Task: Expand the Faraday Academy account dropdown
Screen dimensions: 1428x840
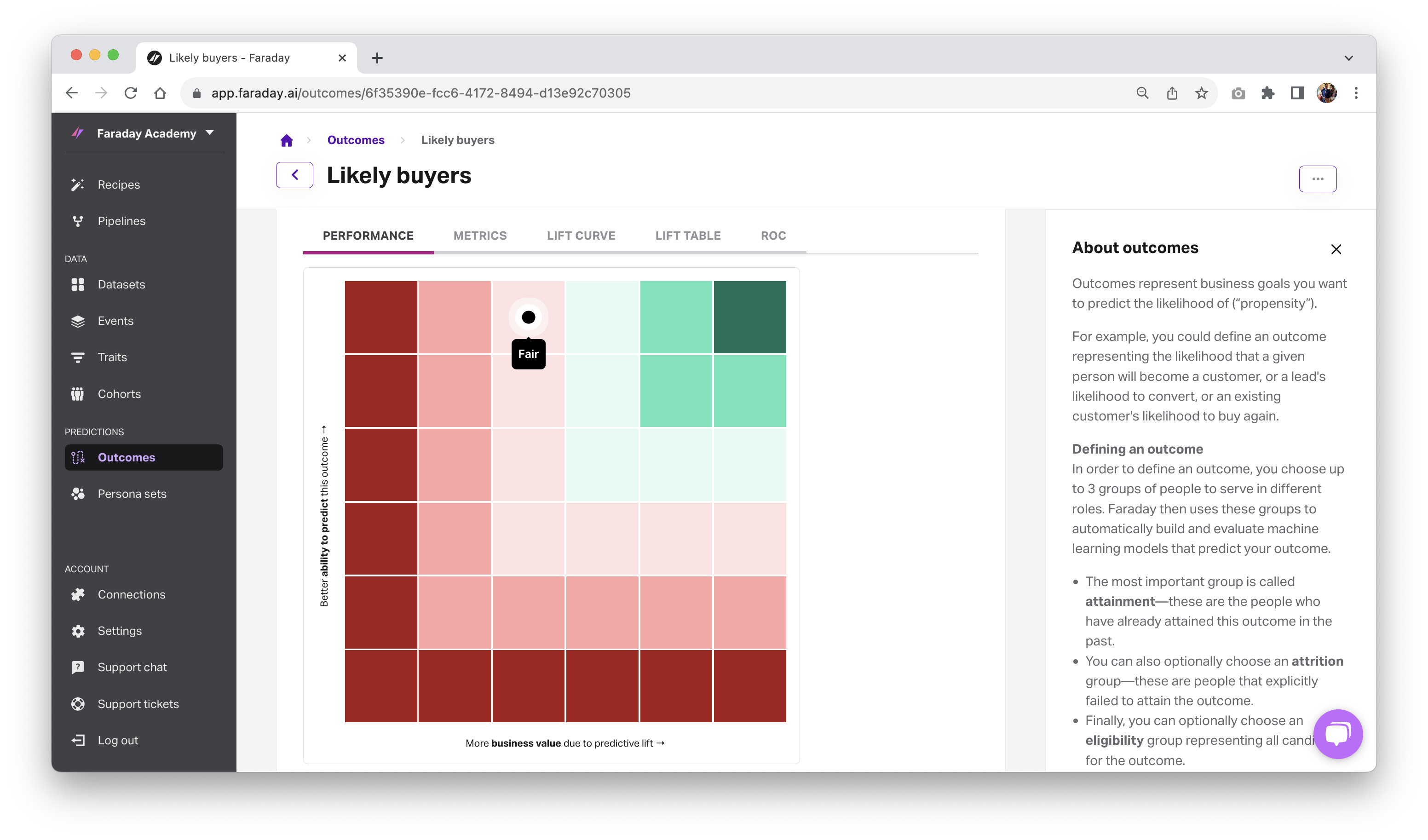Action: tap(210, 132)
